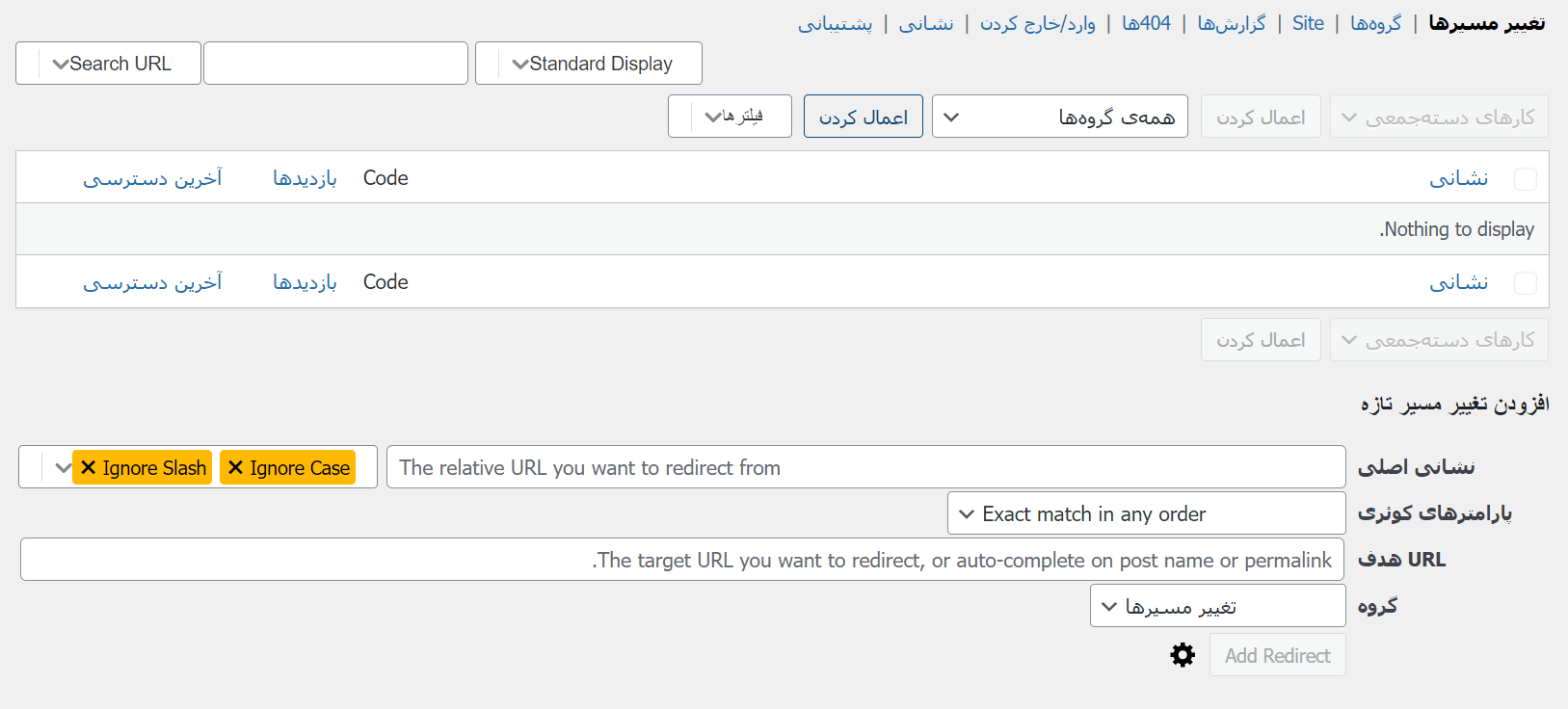Click the URL هدف label
Screen dimensions: 1568x709
[1401, 560]
